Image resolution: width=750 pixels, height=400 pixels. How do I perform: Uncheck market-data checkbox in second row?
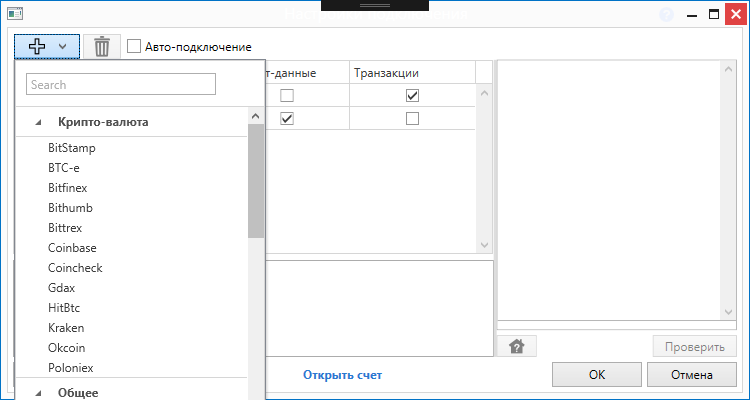click(287, 118)
